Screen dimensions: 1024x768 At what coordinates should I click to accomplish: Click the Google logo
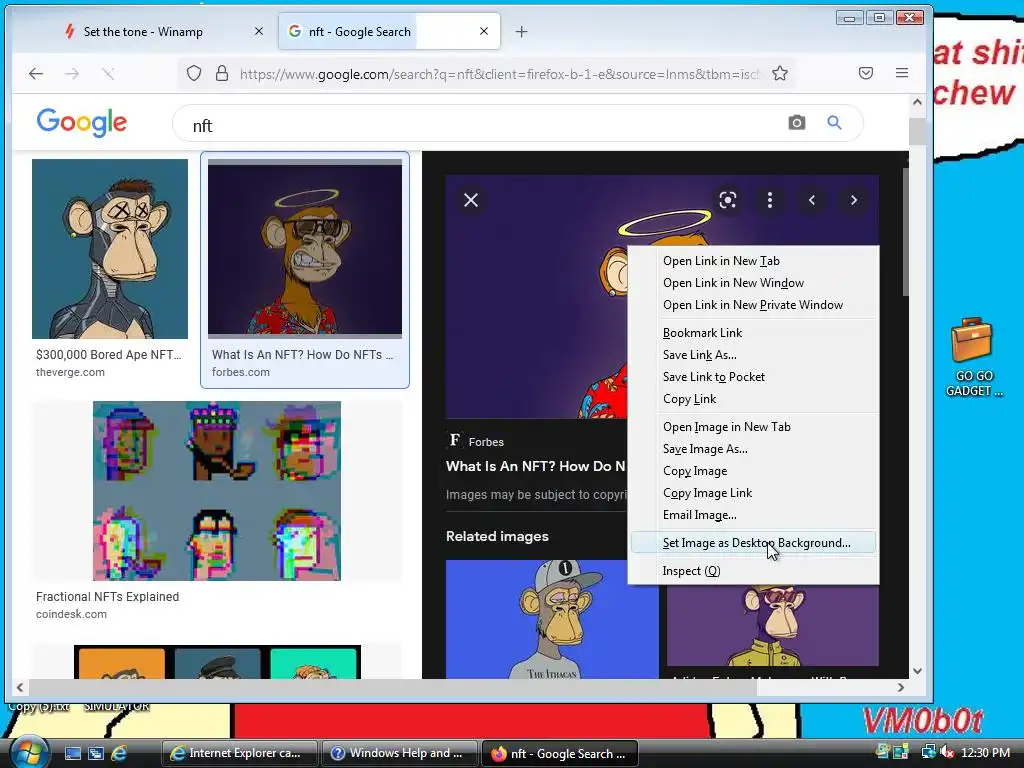(x=82, y=122)
